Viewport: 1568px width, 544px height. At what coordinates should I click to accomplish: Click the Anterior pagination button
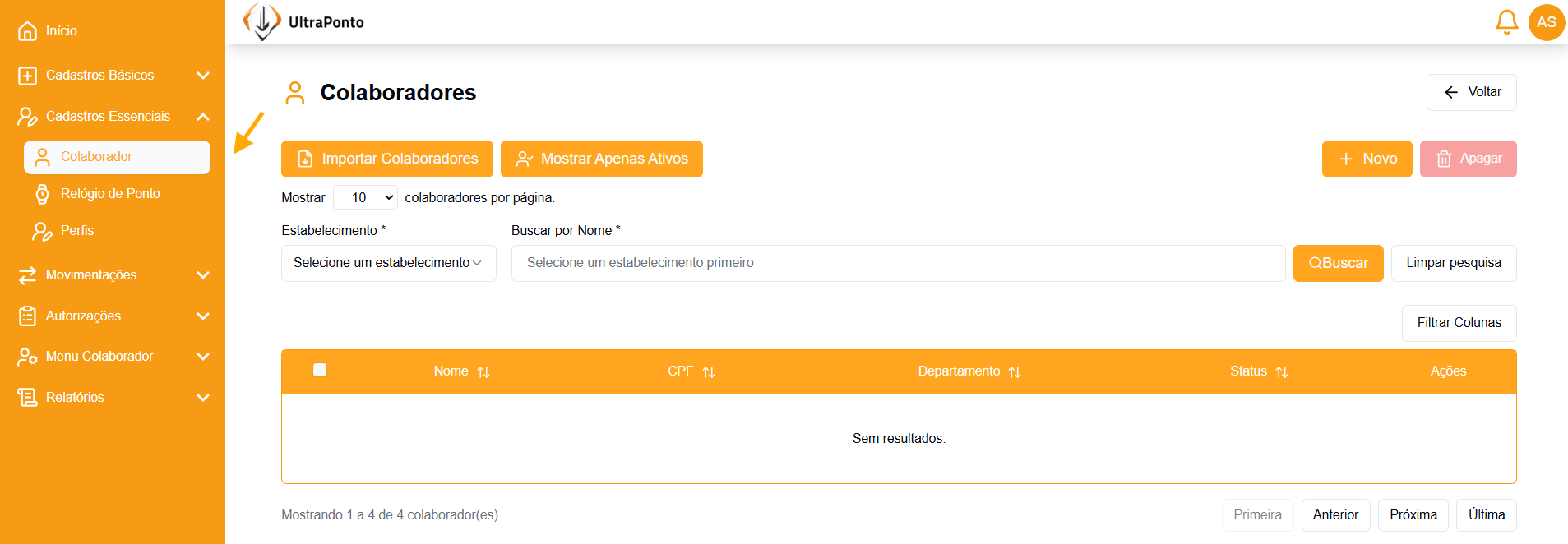click(1335, 515)
